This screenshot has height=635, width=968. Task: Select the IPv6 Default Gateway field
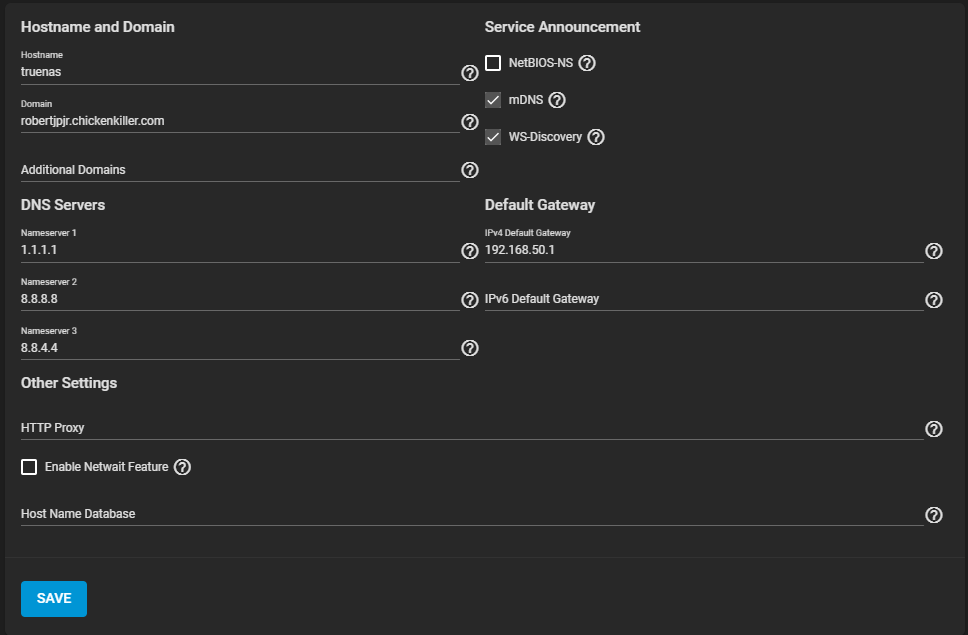(x=702, y=299)
